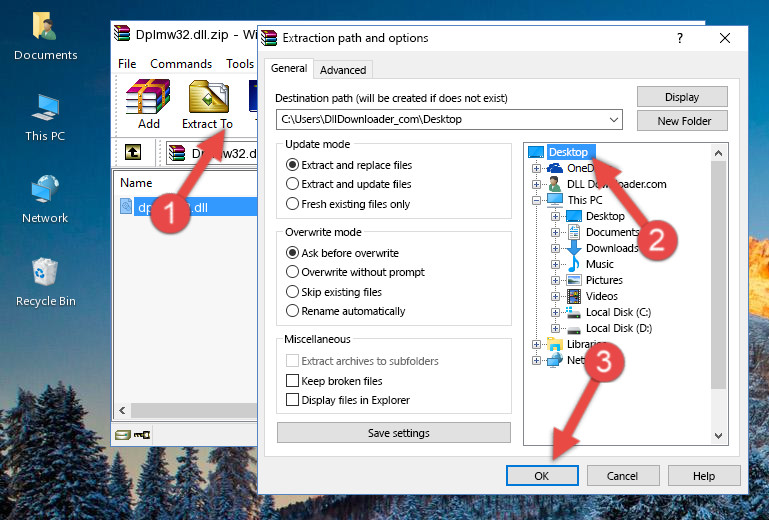
Task: Switch to the Advanced tab
Action: click(343, 70)
